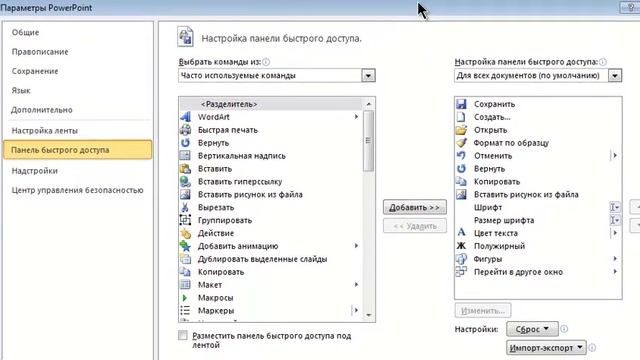Click info icon next to 'Импорт-экспорт'
The width and height of the screenshot is (640, 360).
coord(592,348)
